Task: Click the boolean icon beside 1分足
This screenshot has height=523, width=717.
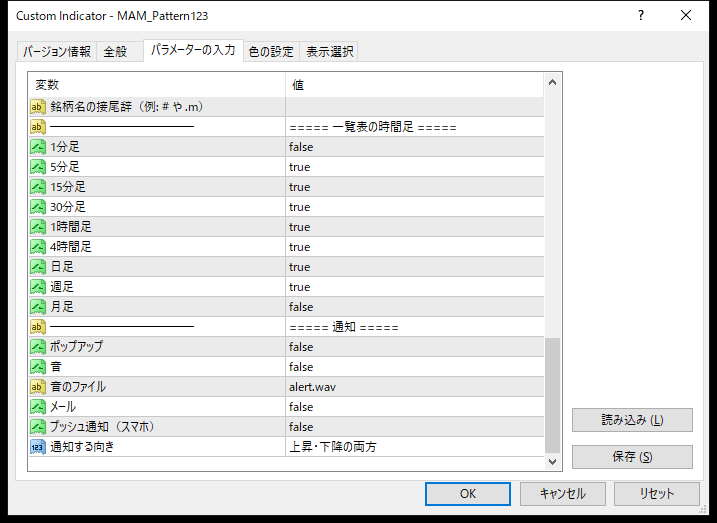Action: pos(38,147)
